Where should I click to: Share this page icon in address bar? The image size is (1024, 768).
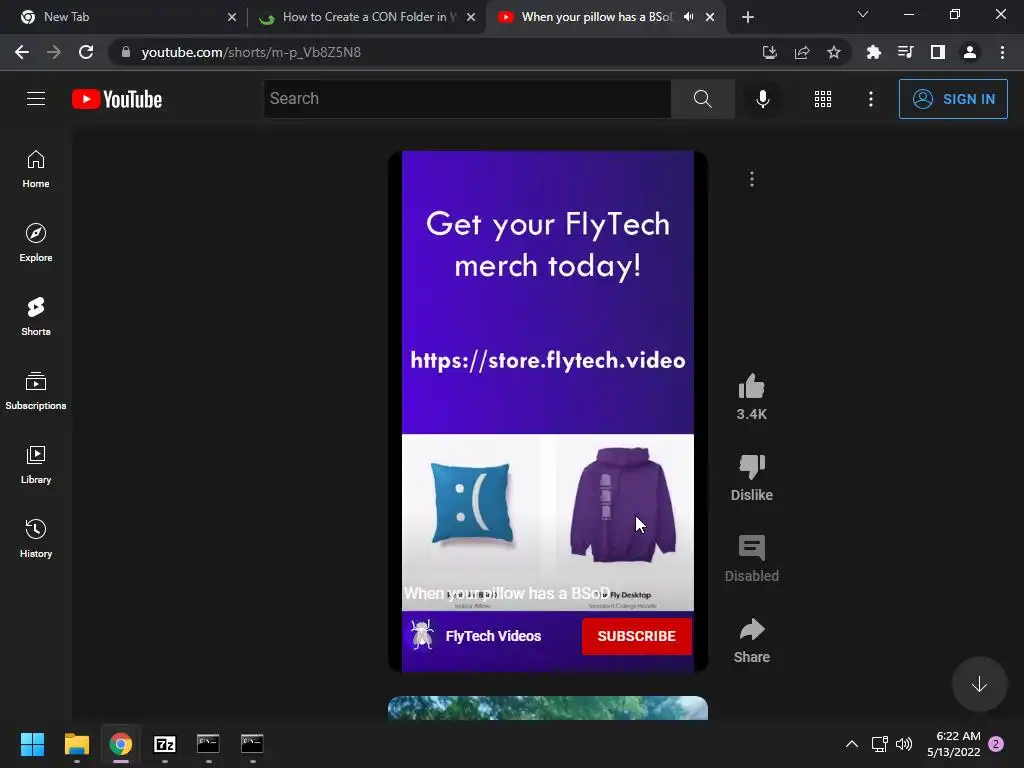(x=802, y=52)
